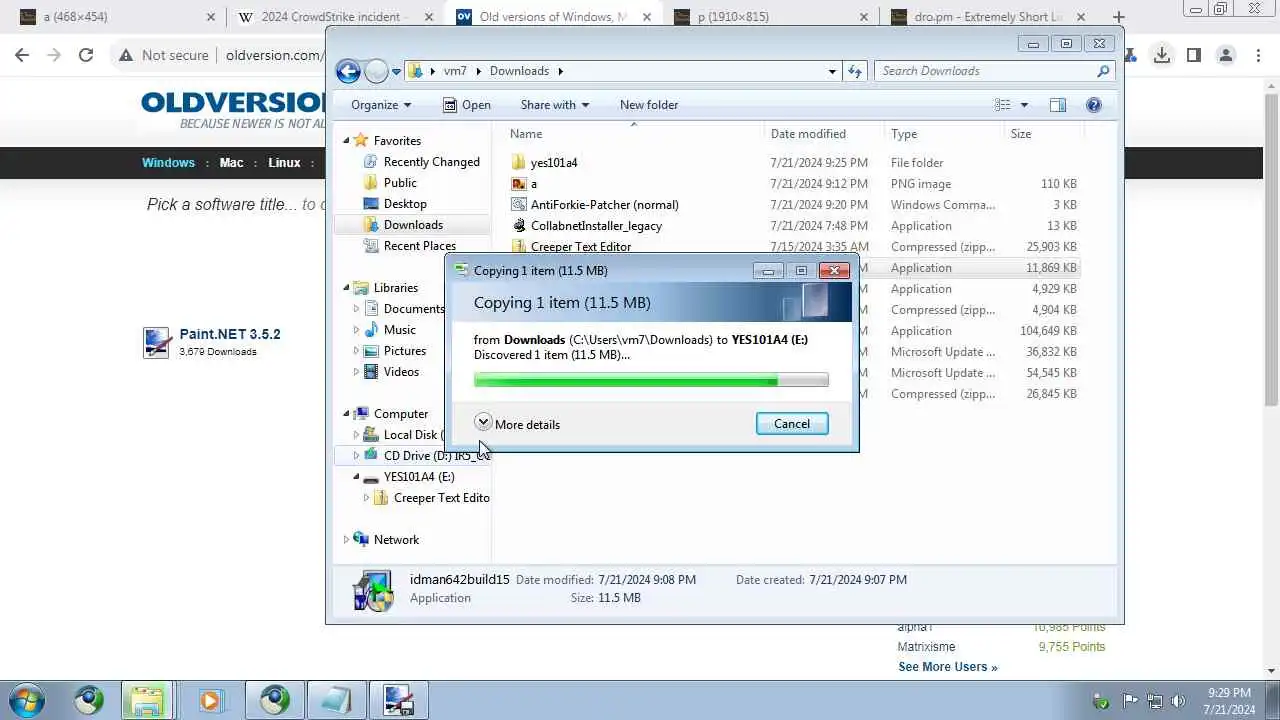Click the Change your view icon
This screenshot has height=720, width=1280.
[1003, 105]
